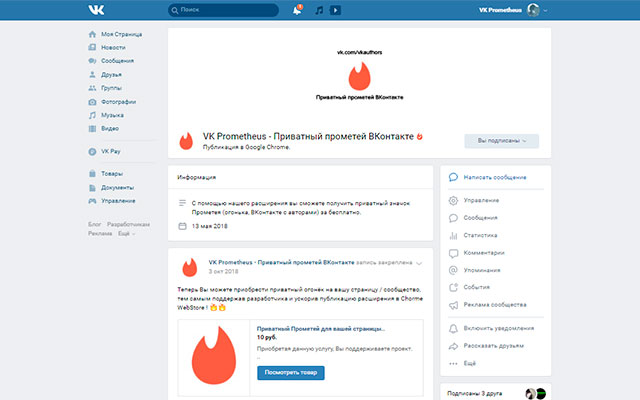This screenshot has height=400, width=640.
Task: Open the music note icon in header
Action: tap(319, 10)
